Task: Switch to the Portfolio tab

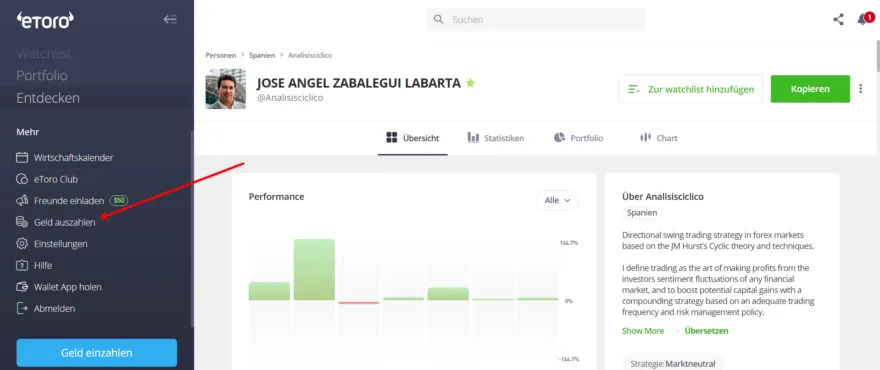Action: pos(579,138)
